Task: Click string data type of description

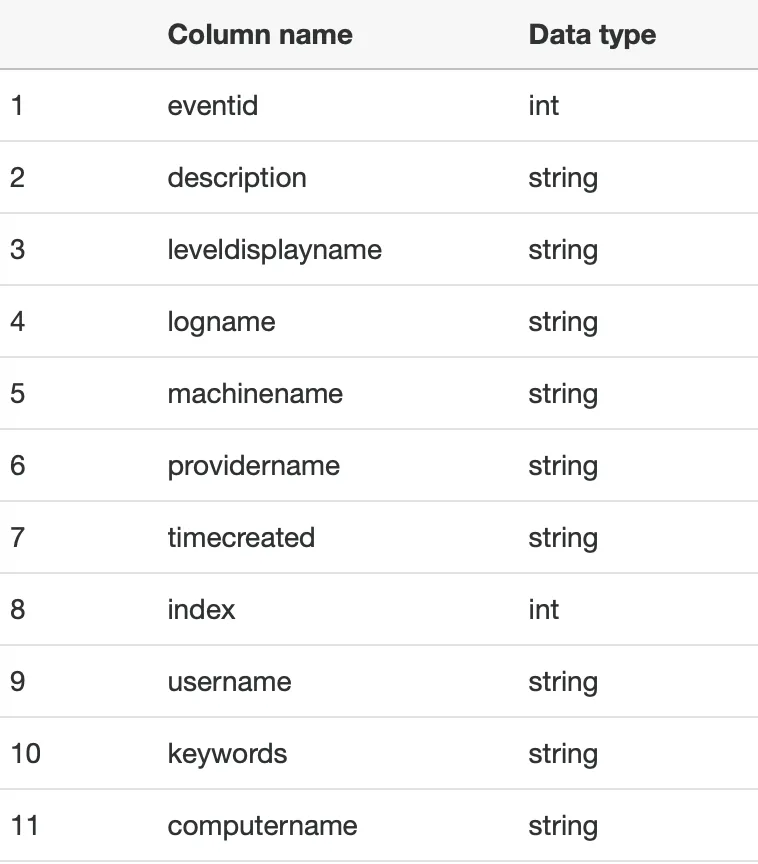Action: tap(563, 179)
